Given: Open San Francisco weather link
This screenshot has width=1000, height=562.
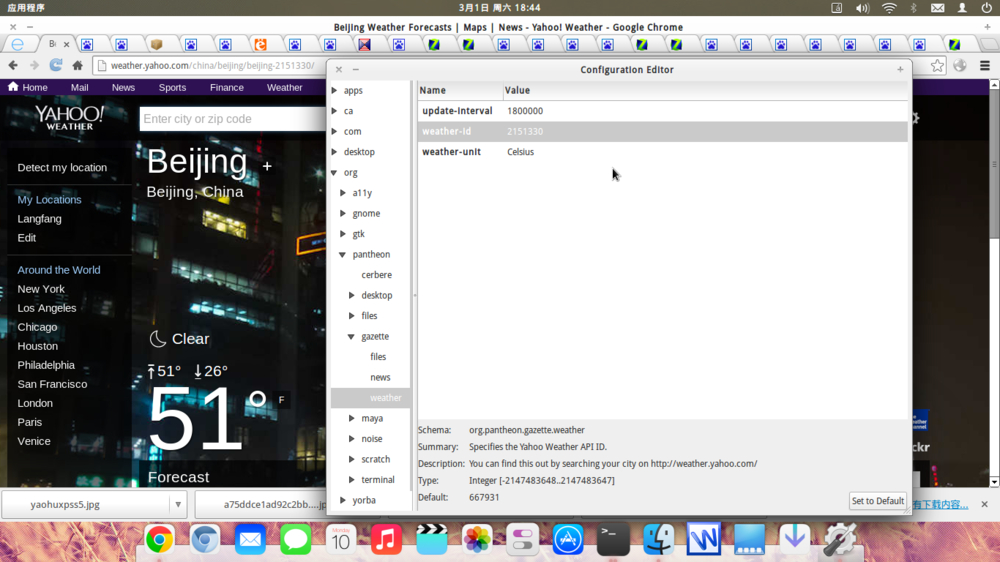Looking at the screenshot, I should [x=52, y=384].
